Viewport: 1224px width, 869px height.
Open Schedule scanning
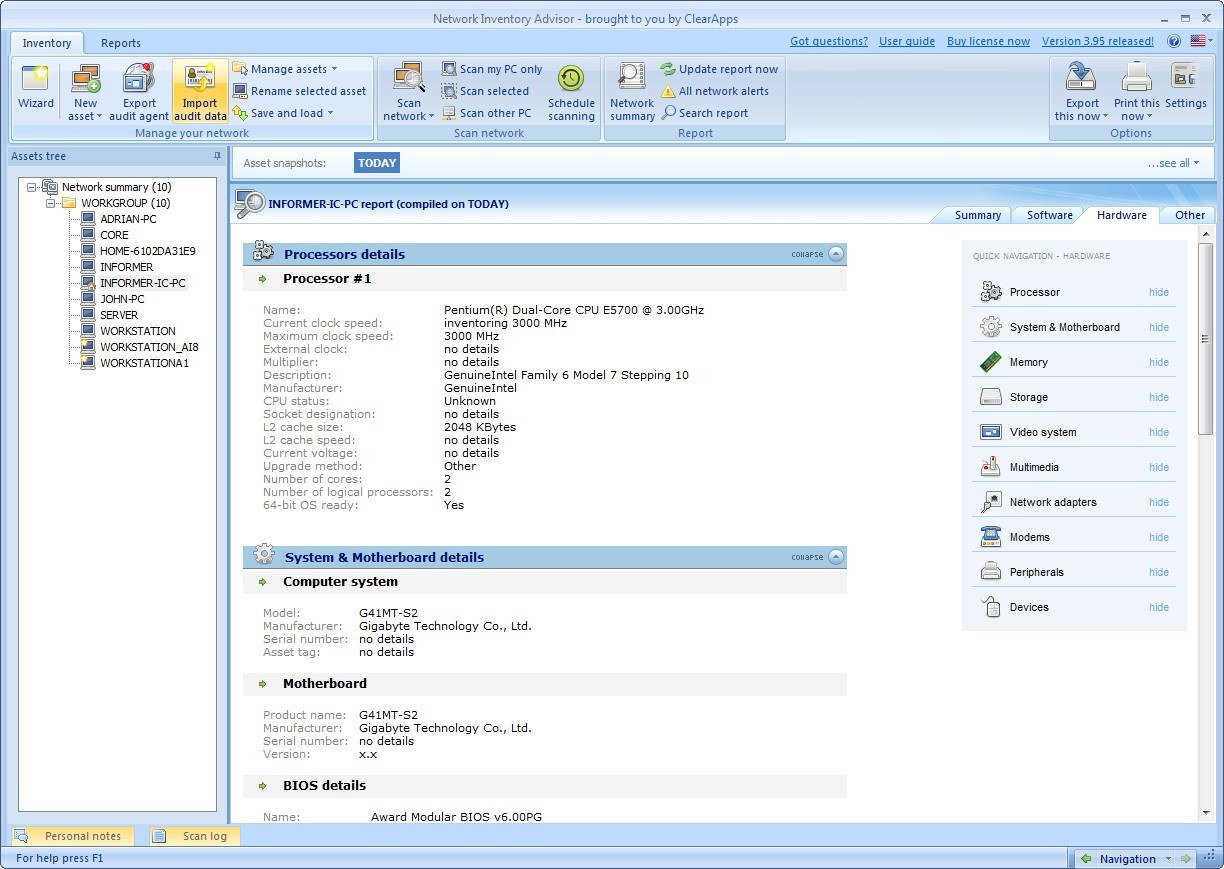(570, 88)
